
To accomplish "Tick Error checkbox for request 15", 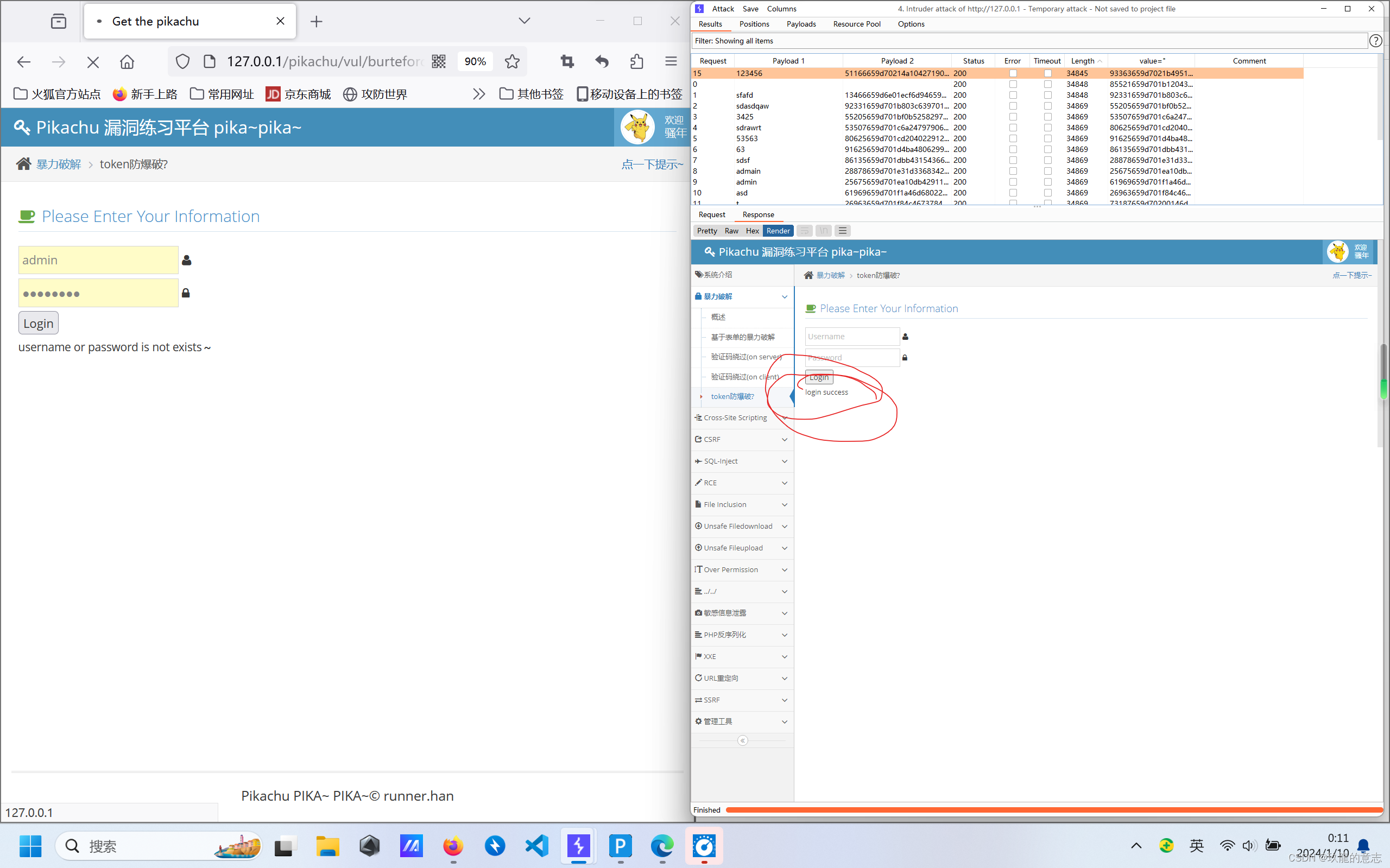I will point(1013,73).
